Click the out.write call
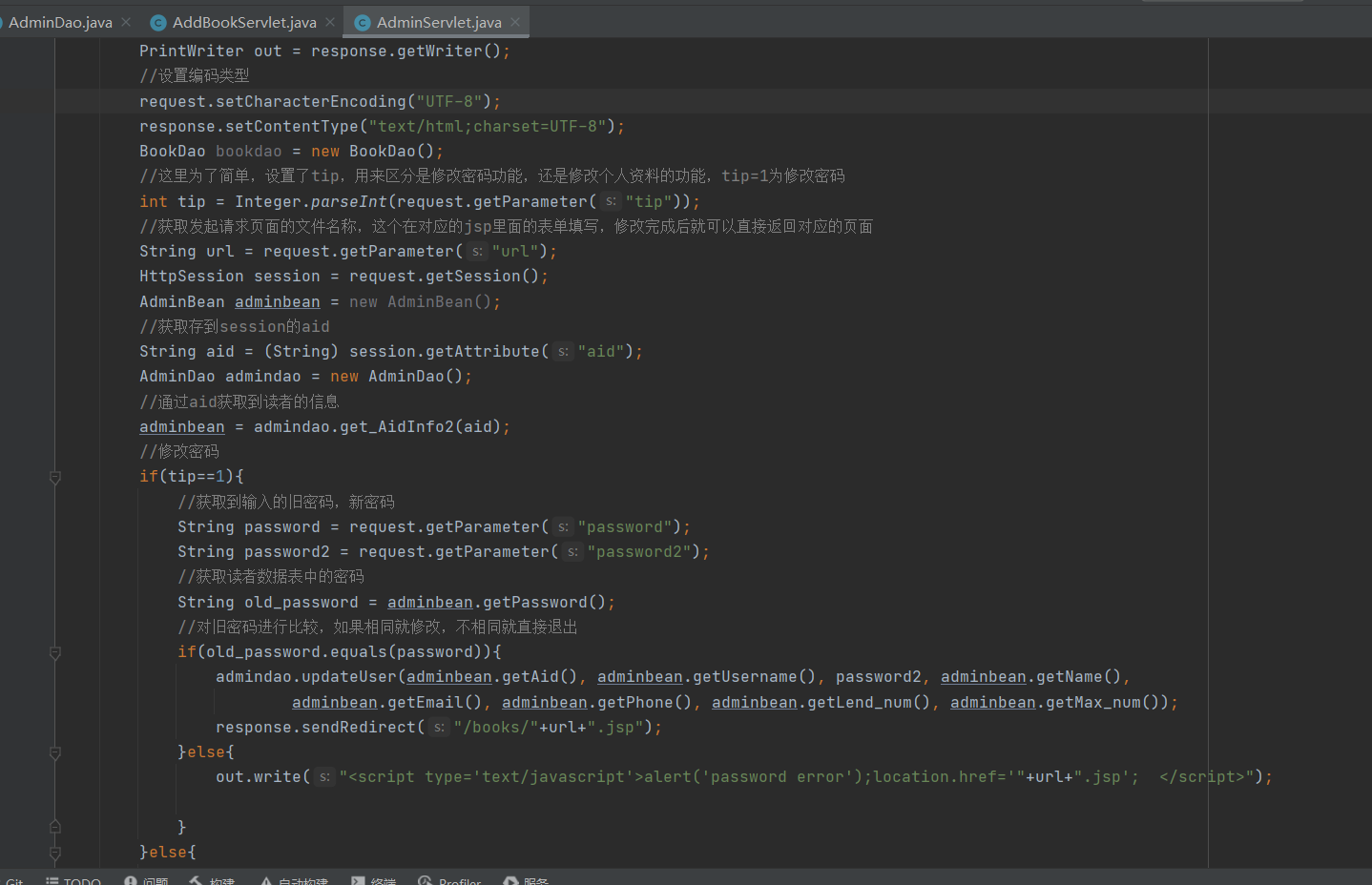 [x=259, y=776]
